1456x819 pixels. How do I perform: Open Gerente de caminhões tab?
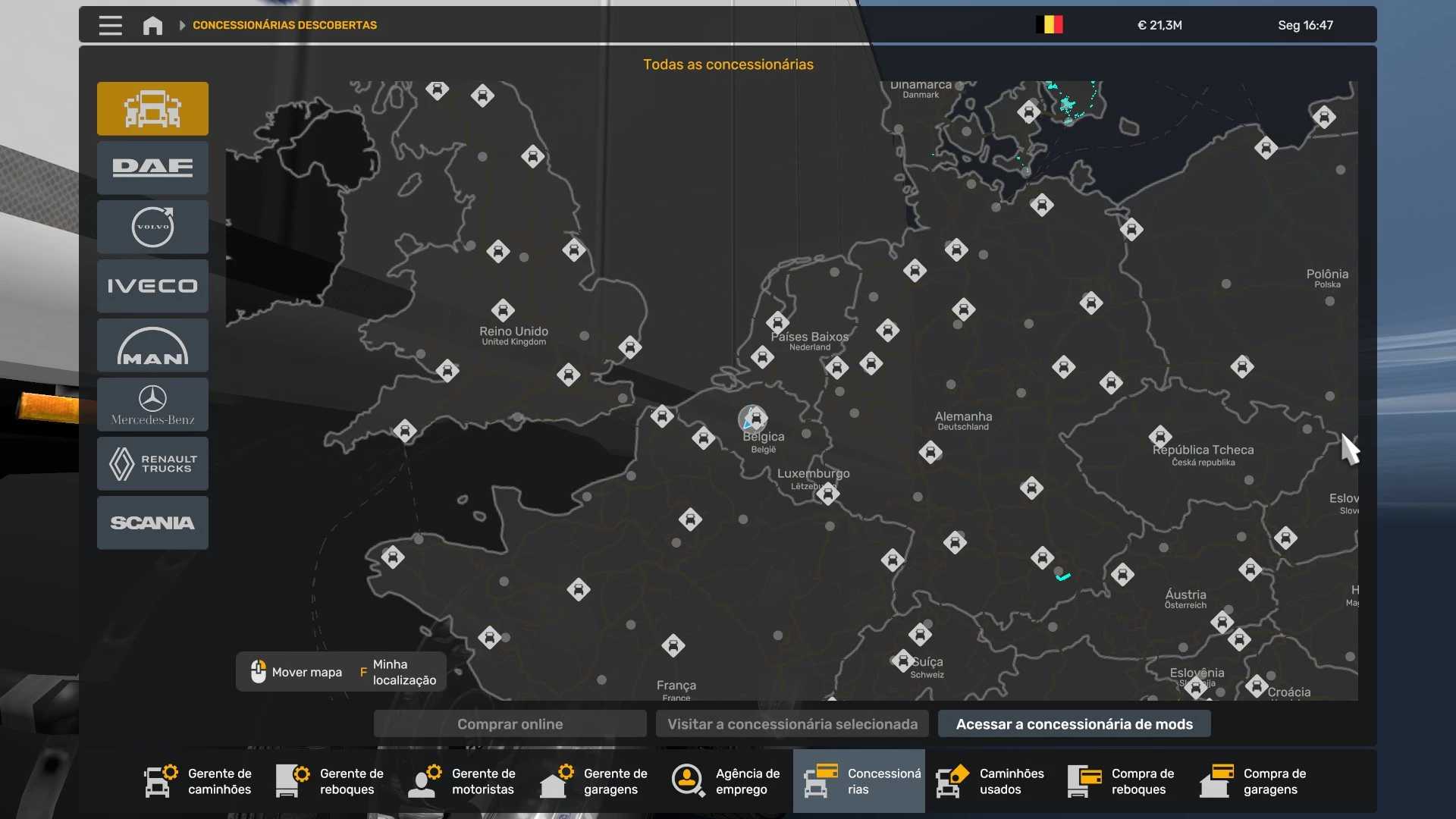coord(199,781)
